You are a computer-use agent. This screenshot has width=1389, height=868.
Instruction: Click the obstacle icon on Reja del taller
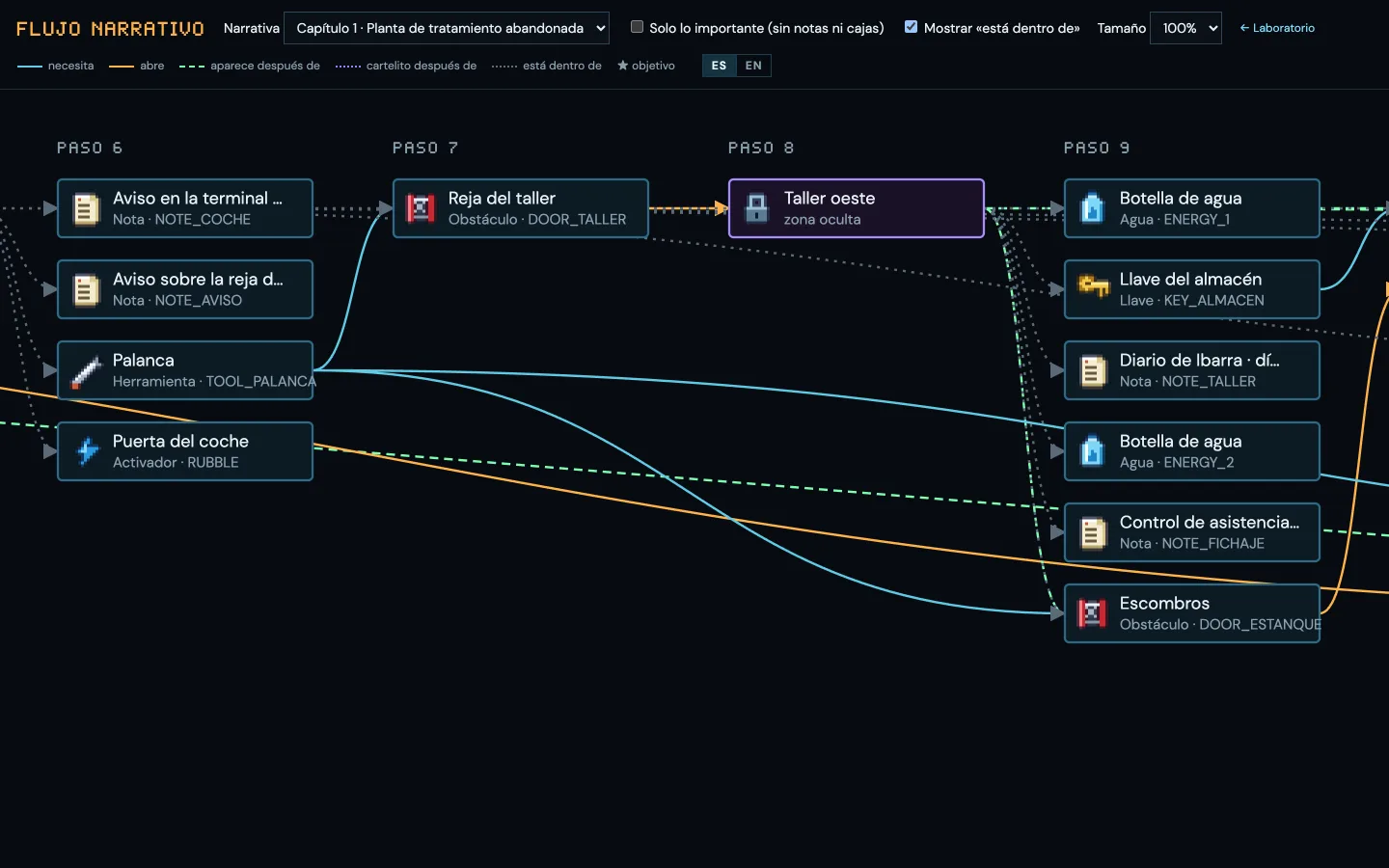click(421, 208)
